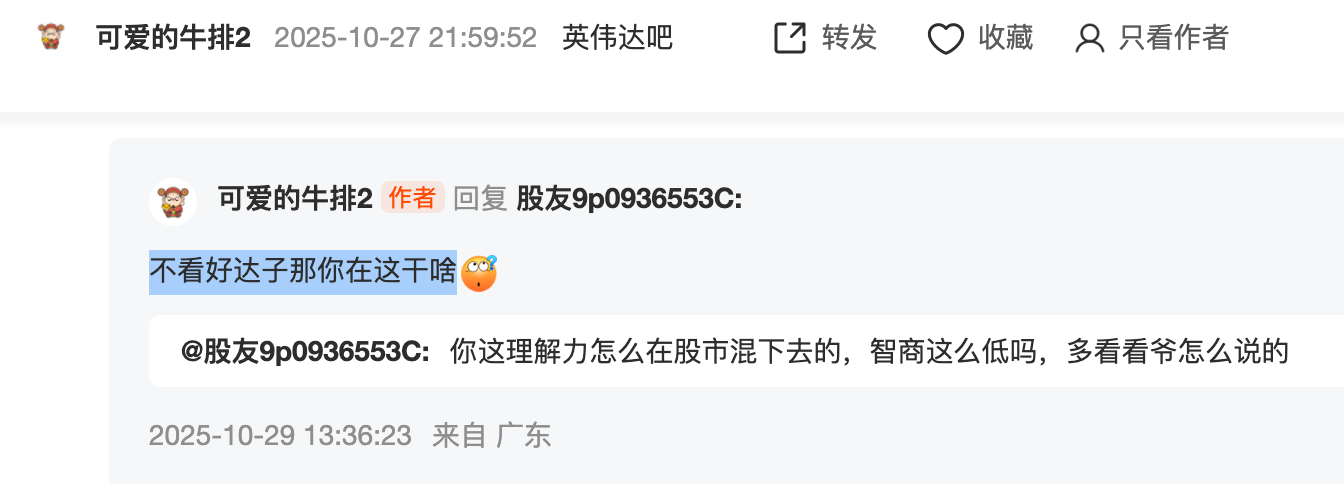The image size is (1344, 484).
Task: Open the 英伟达吧 forum link
Action: tap(617, 38)
